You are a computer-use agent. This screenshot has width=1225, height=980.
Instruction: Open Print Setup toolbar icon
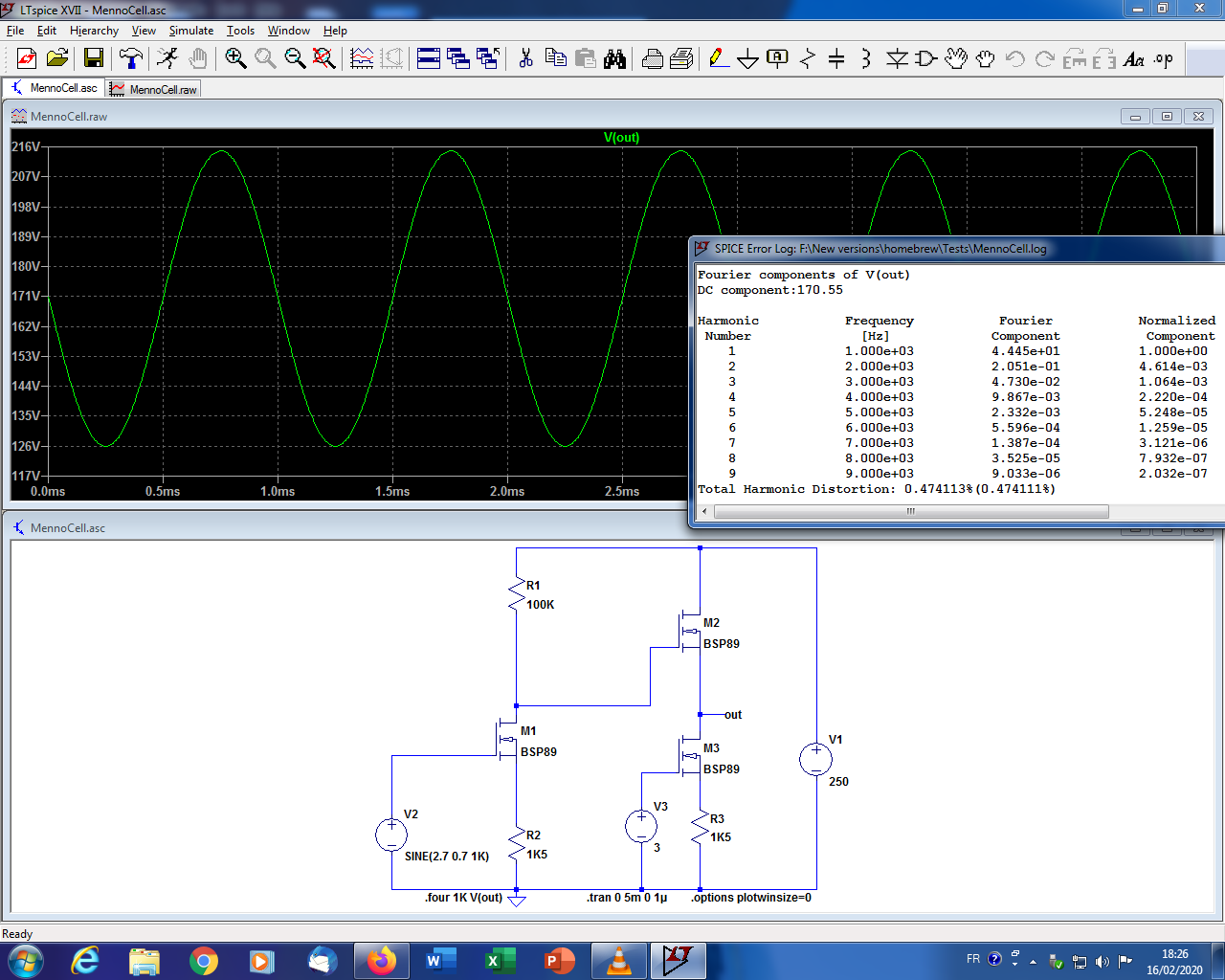pyautogui.click(x=681, y=59)
